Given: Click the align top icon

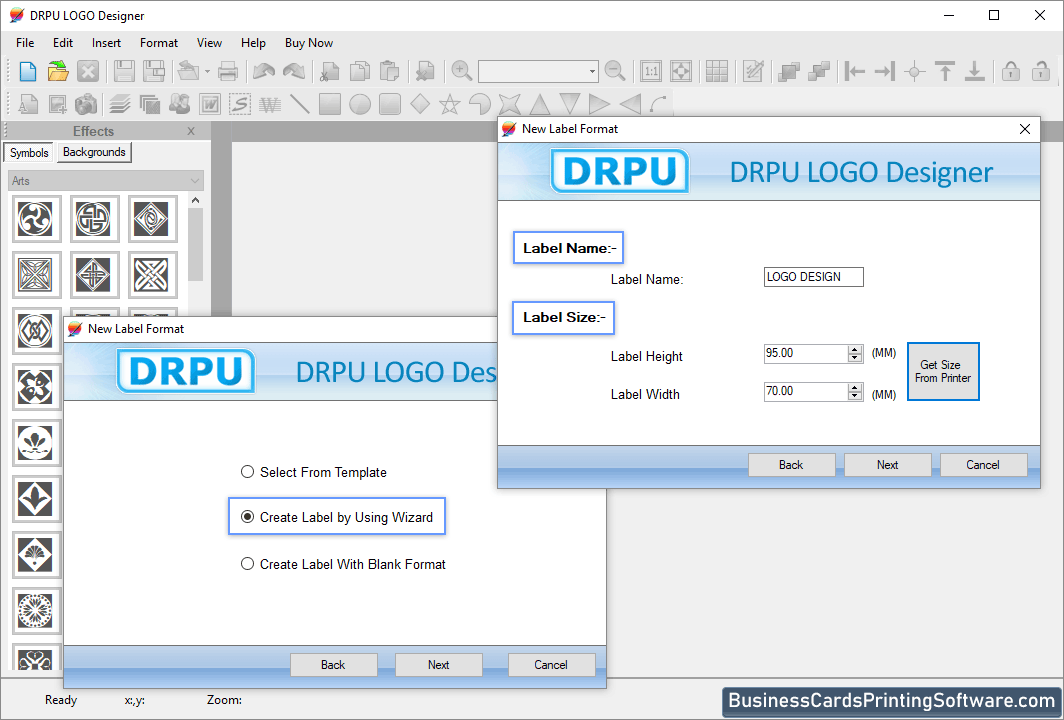Looking at the screenshot, I should pyautogui.click(x=945, y=71).
